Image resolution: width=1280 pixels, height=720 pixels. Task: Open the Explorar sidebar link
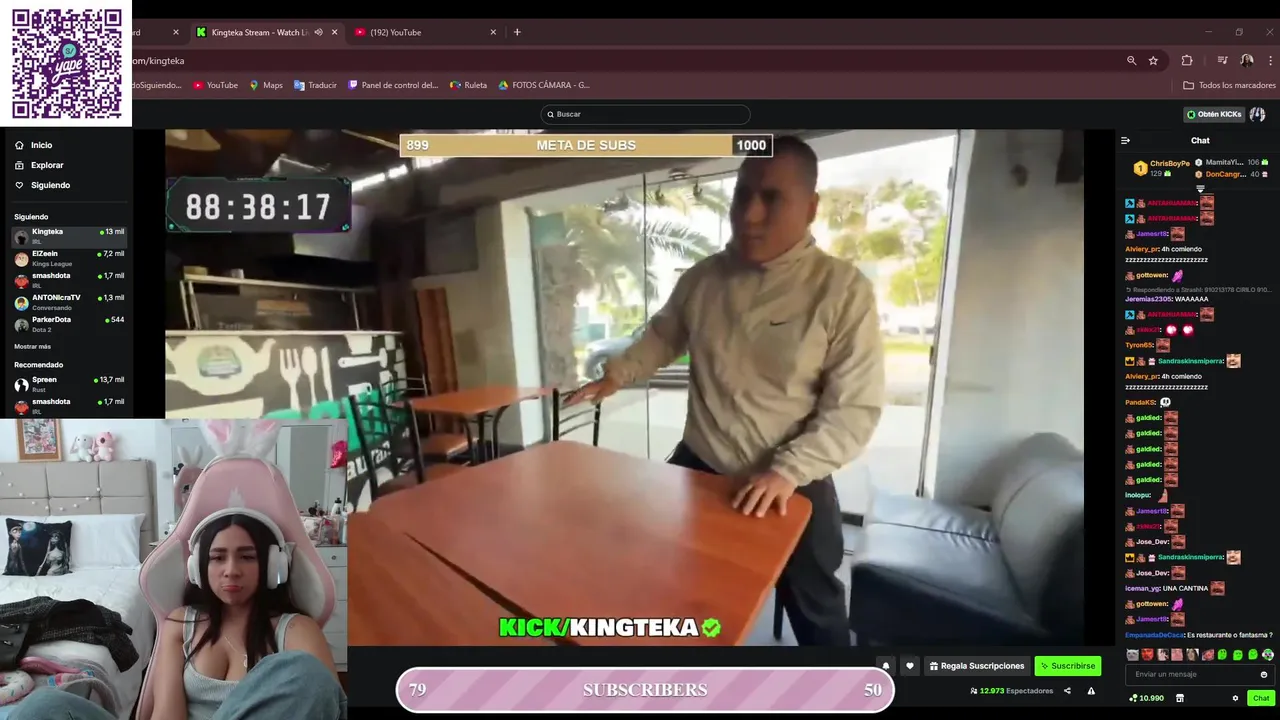pos(39,165)
